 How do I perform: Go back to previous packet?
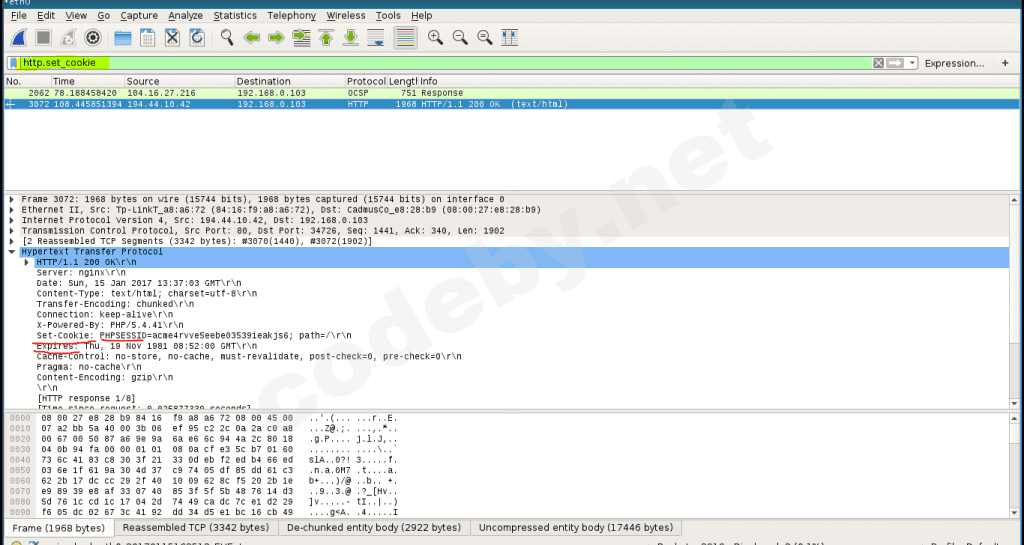(x=251, y=38)
